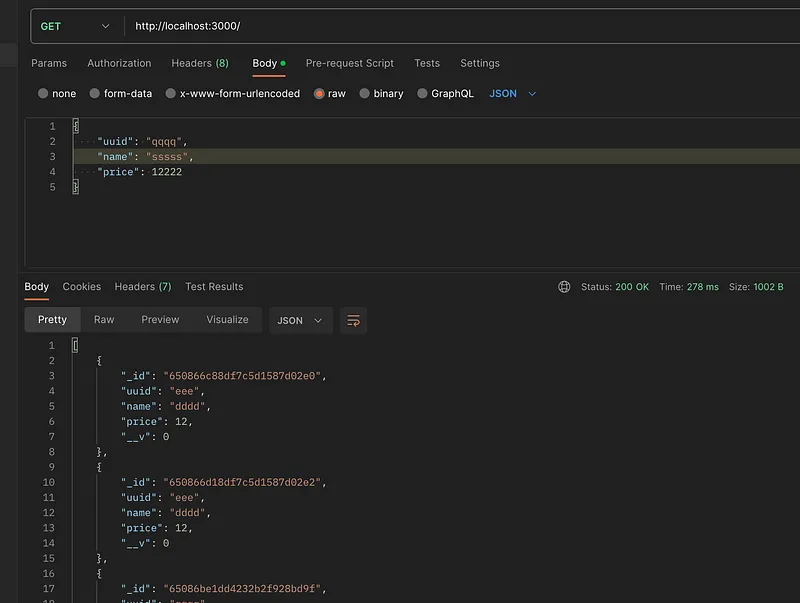Viewport: 800px width, 603px height.
Task: Open the Test Results tab
Action: (214, 287)
